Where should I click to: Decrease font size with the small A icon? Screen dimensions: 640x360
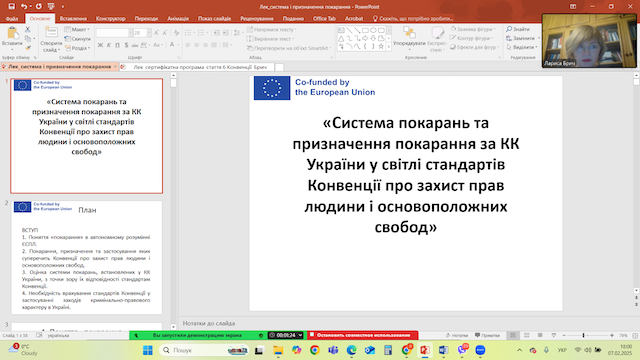tap(164, 33)
